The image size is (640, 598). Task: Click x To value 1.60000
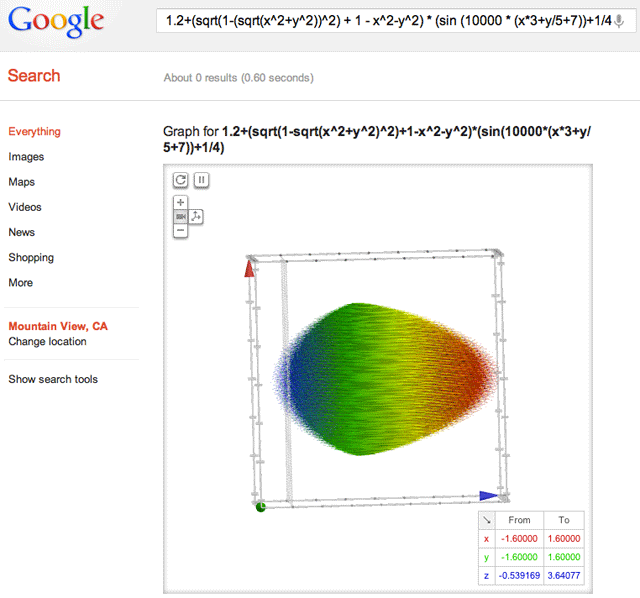click(x=564, y=539)
